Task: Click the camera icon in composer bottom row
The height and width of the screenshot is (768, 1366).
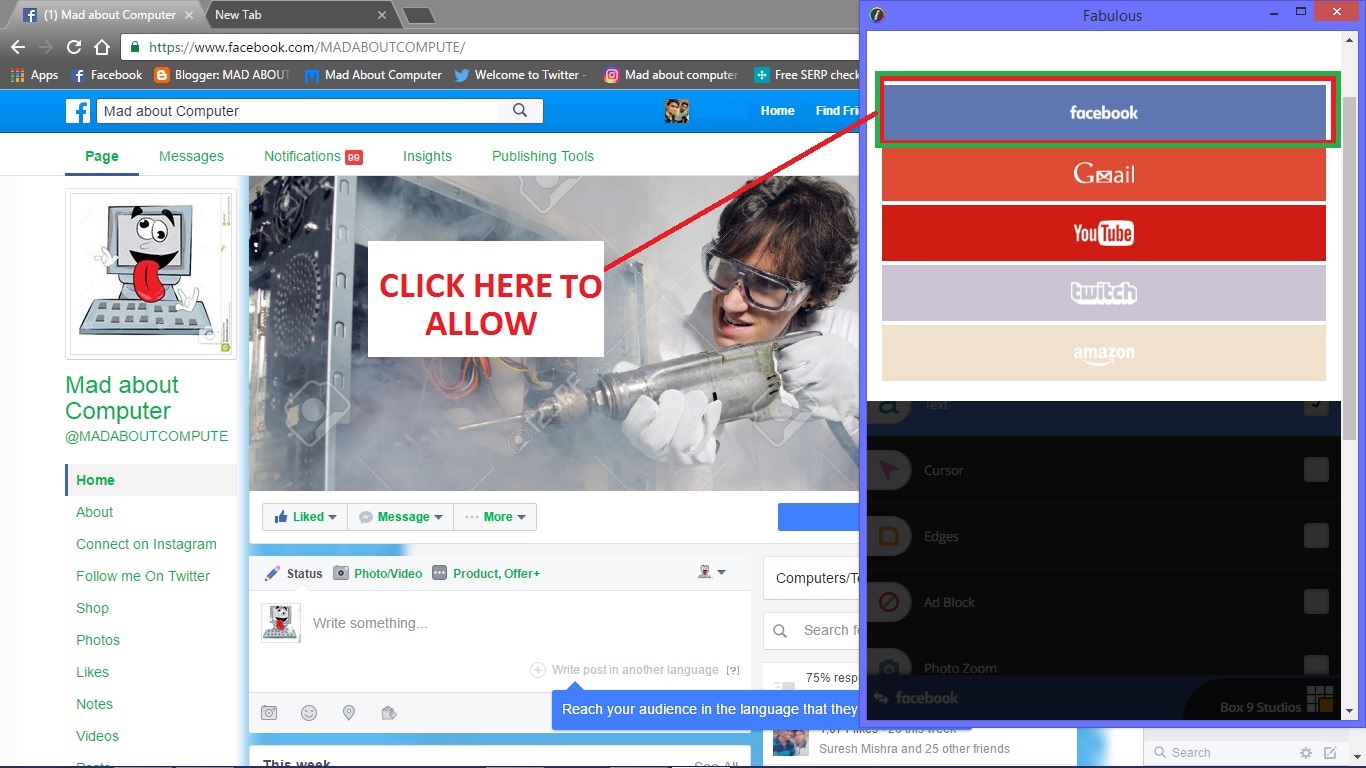Action: tap(269, 713)
